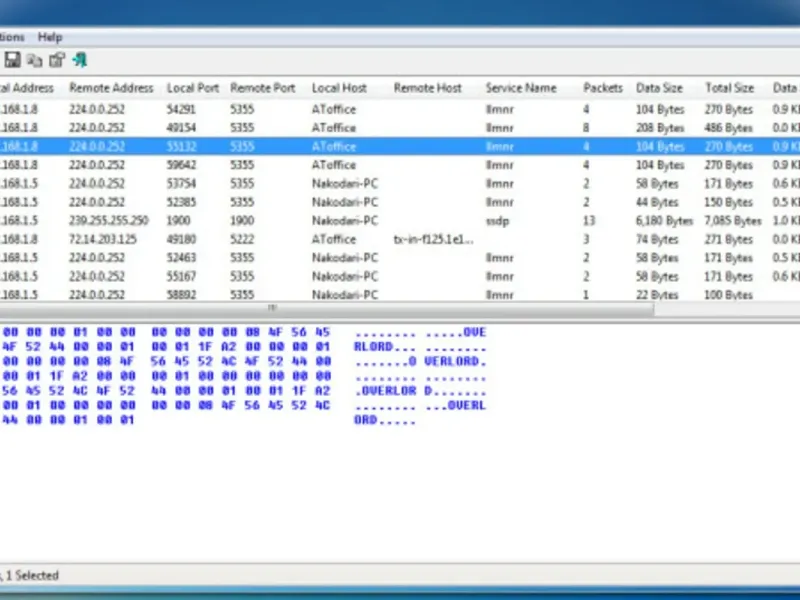This screenshot has width=800, height=600.
Task: Sort by Local Host column
Action: point(339,88)
